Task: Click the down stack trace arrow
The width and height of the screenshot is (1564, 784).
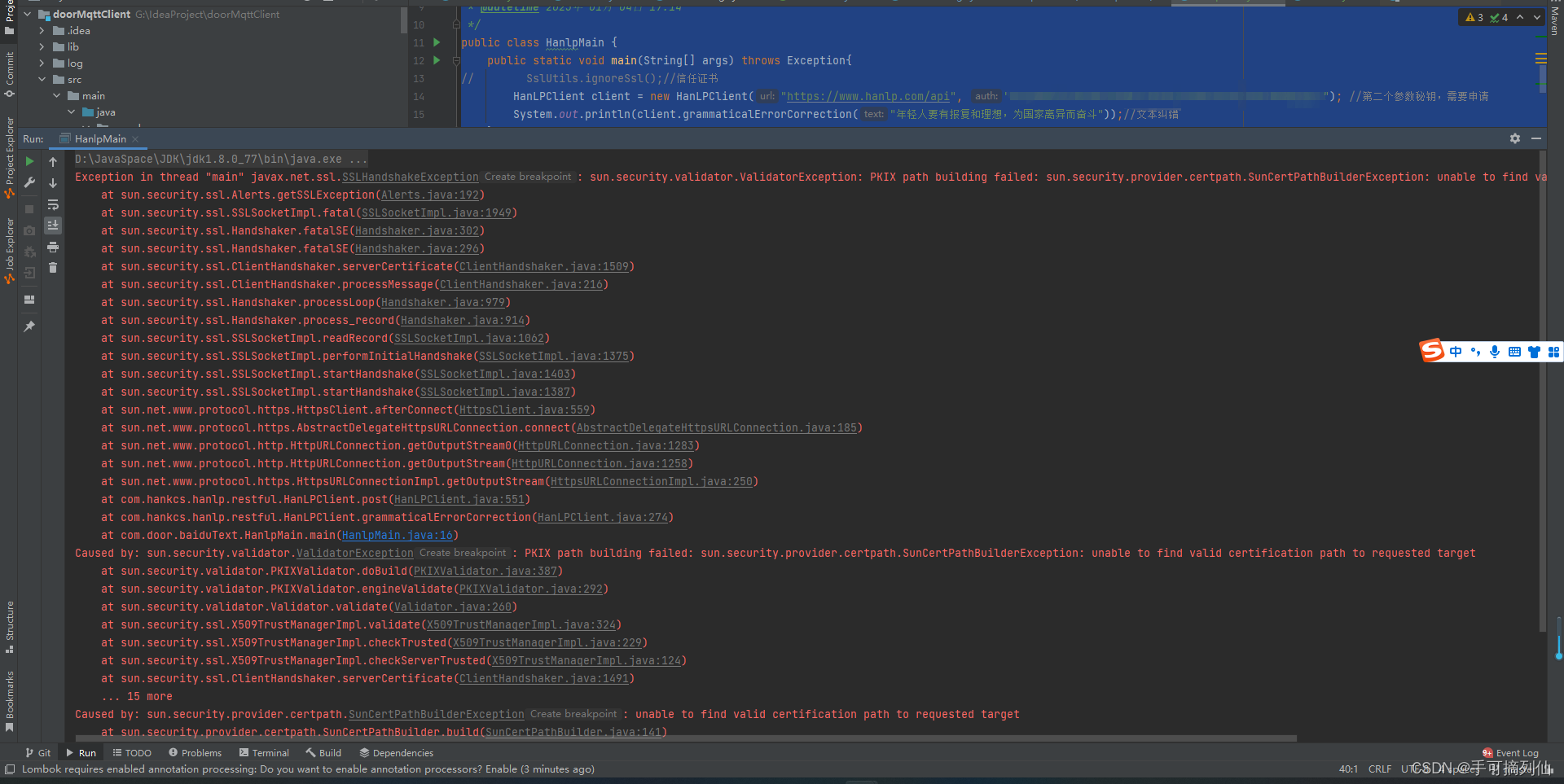Action: point(53,183)
